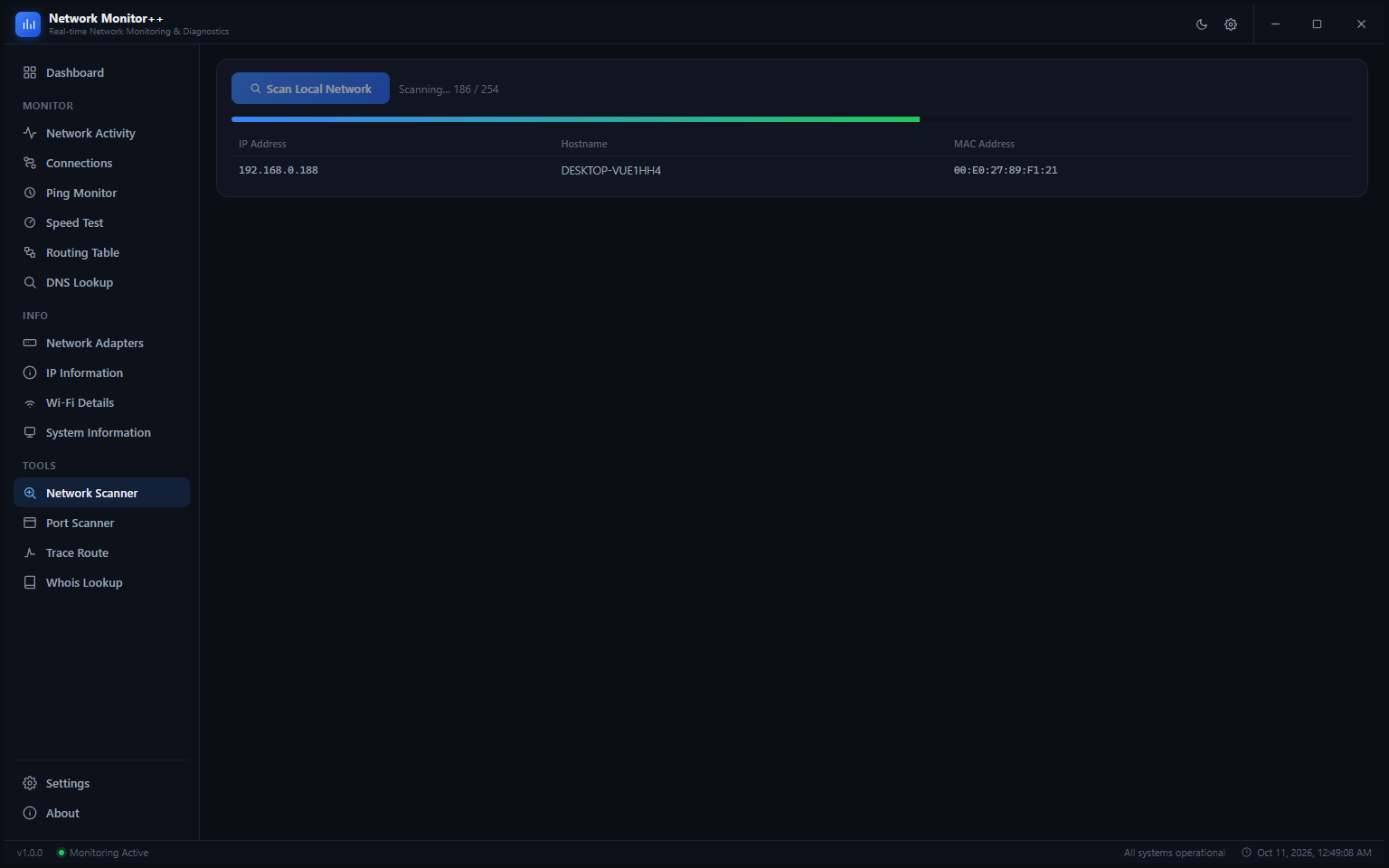1389x868 pixels.
Task: Click the v1.0.0 version label
Action: (x=30, y=853)
